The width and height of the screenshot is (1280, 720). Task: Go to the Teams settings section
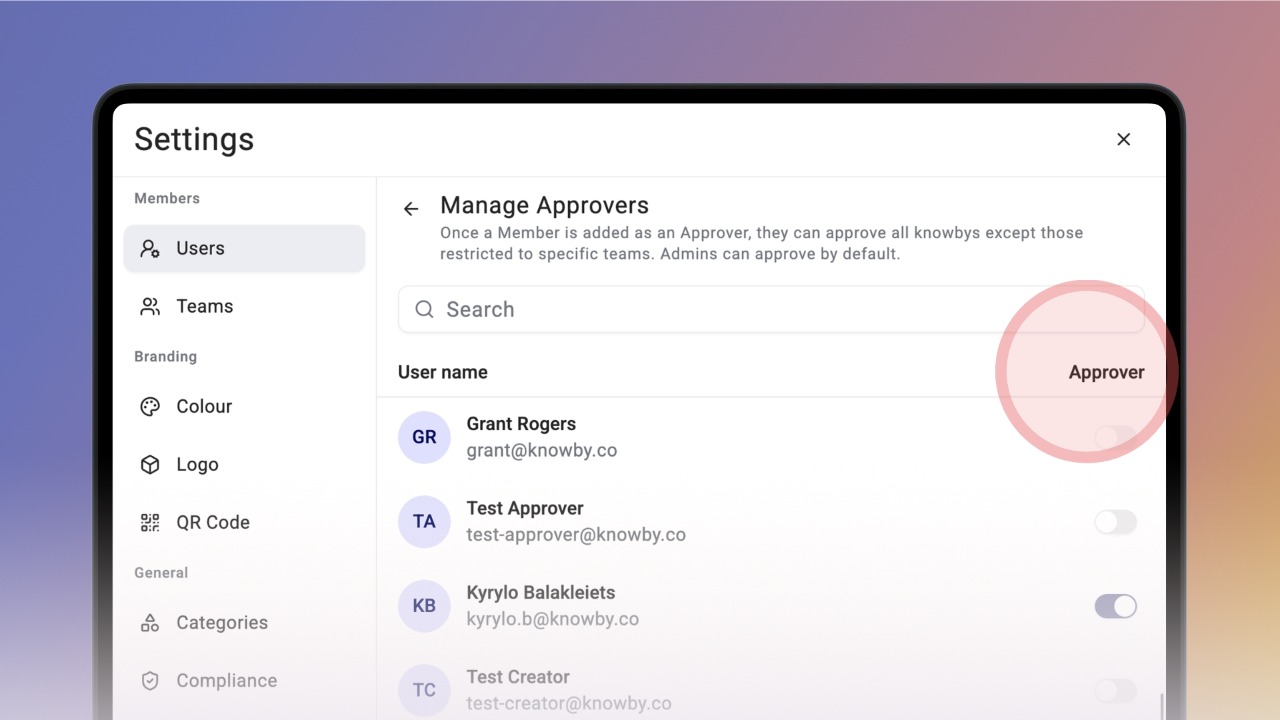(x=244, y=307)
